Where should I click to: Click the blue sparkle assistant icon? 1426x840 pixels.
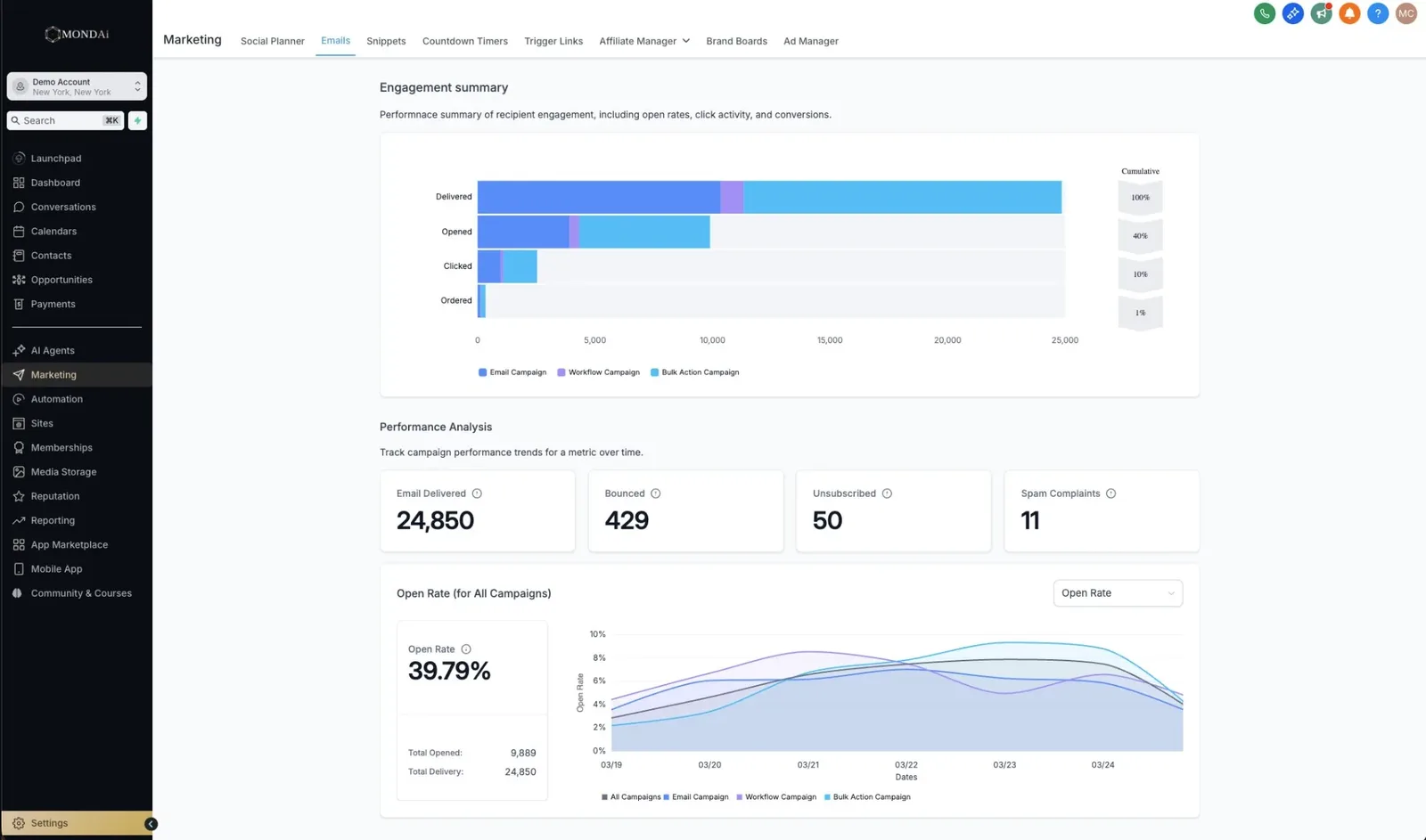[1292, 13]
